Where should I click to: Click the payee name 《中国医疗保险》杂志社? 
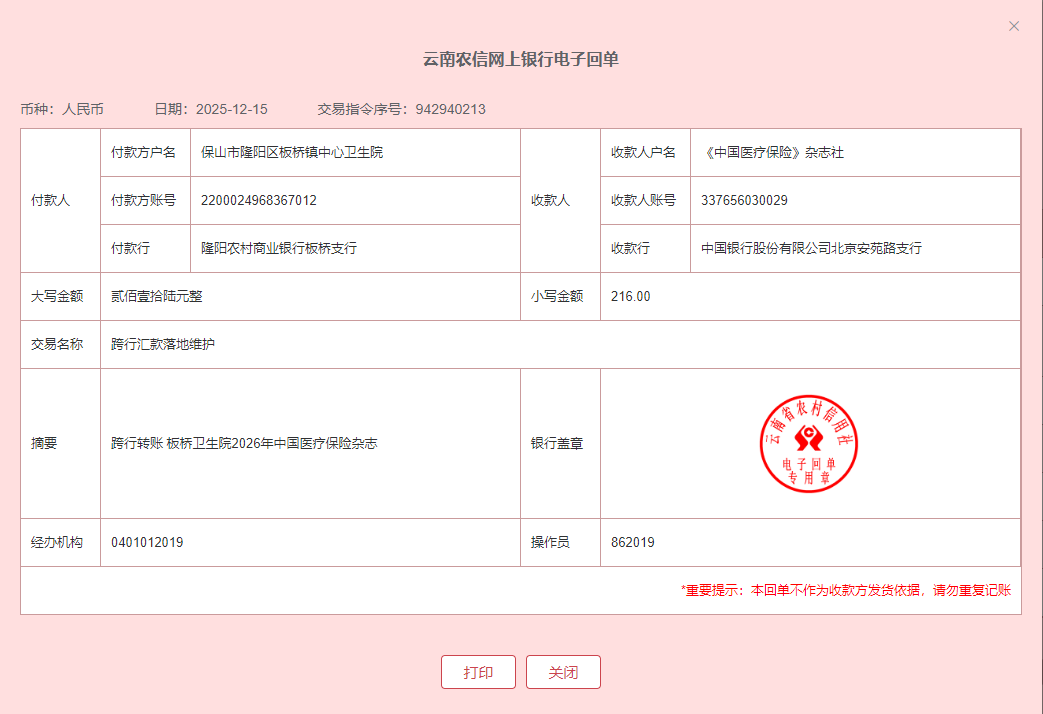(772, 153)
